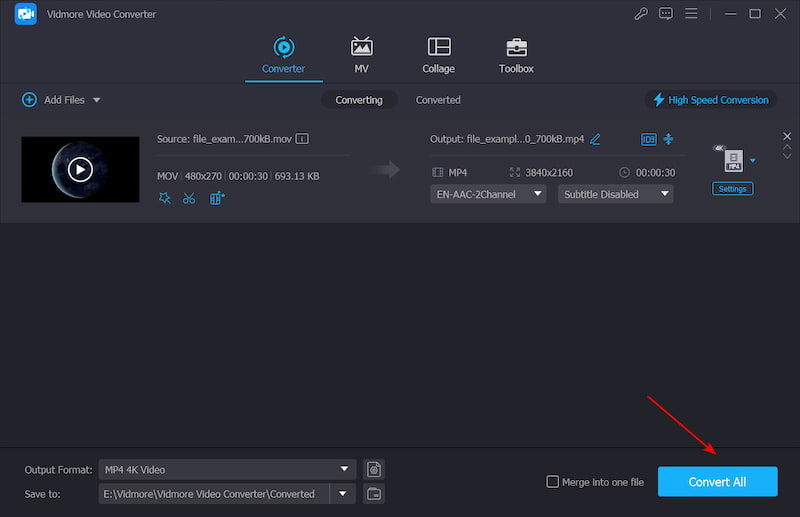800x517 pixels.
Task: Click the Enhance Video icon next to scissors
Action: click(217, 198)
